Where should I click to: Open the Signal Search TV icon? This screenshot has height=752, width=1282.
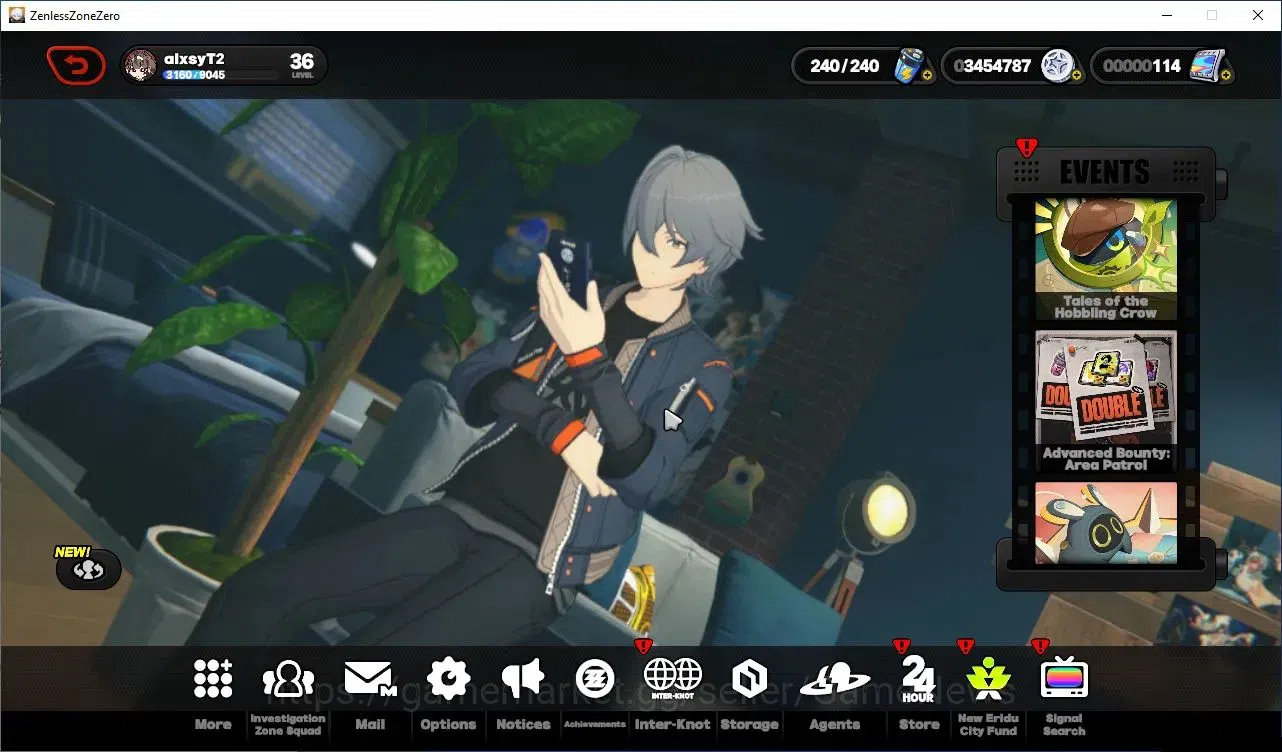coord(1064,679)
